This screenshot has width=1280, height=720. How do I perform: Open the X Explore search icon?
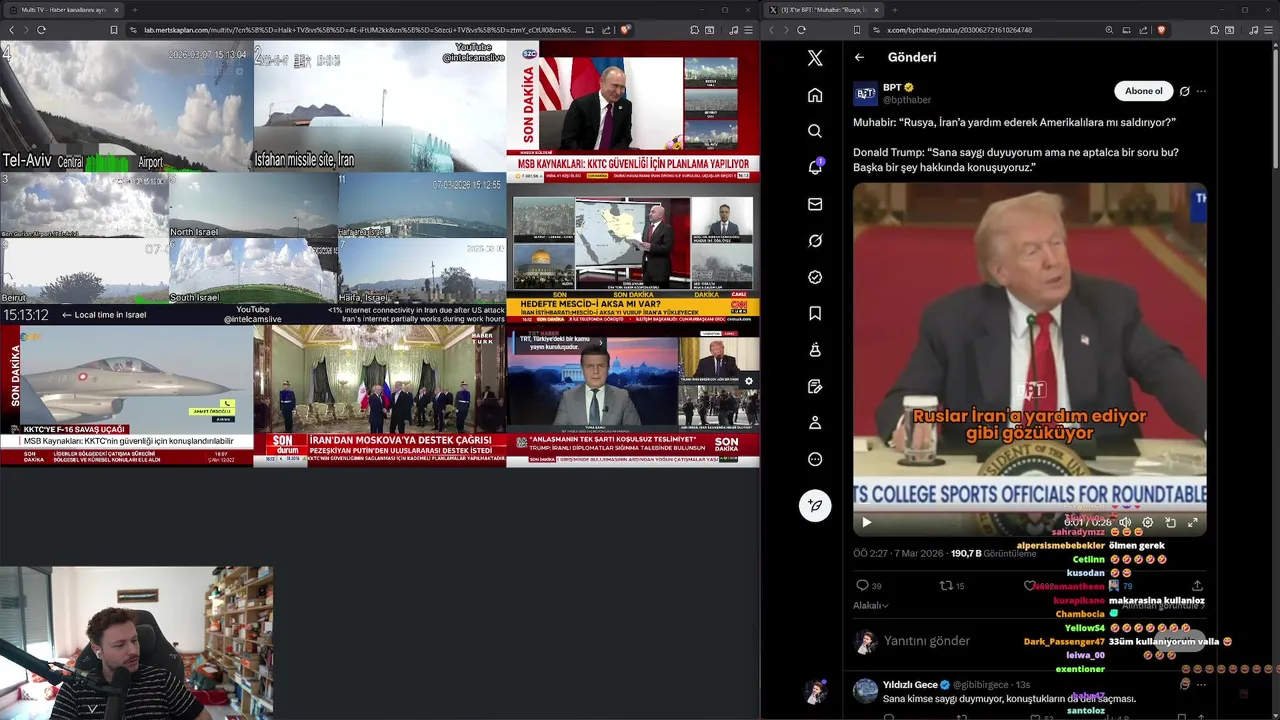point(815,131)
